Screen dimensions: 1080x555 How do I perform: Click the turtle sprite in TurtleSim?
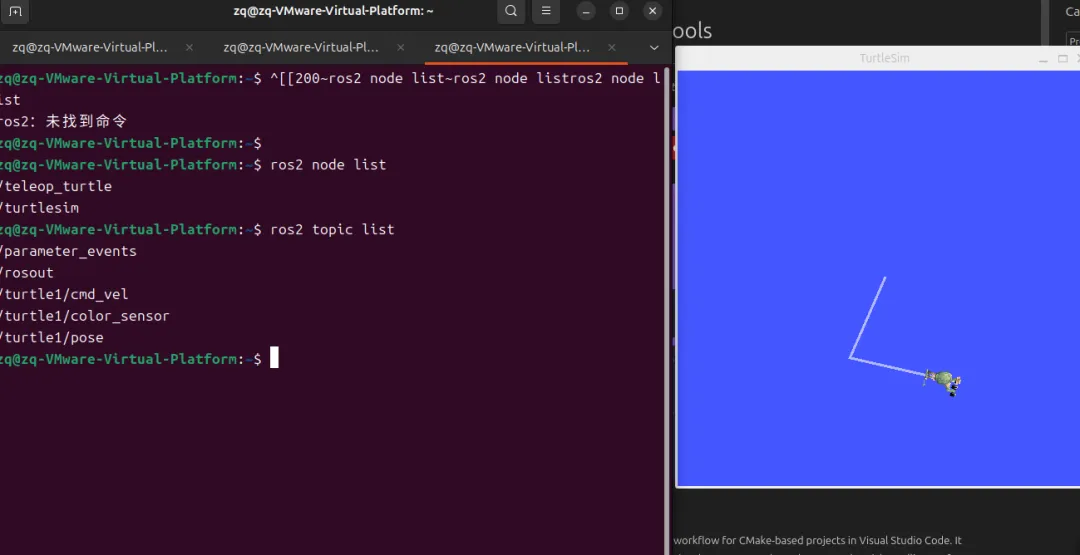(x=944, y=381)
